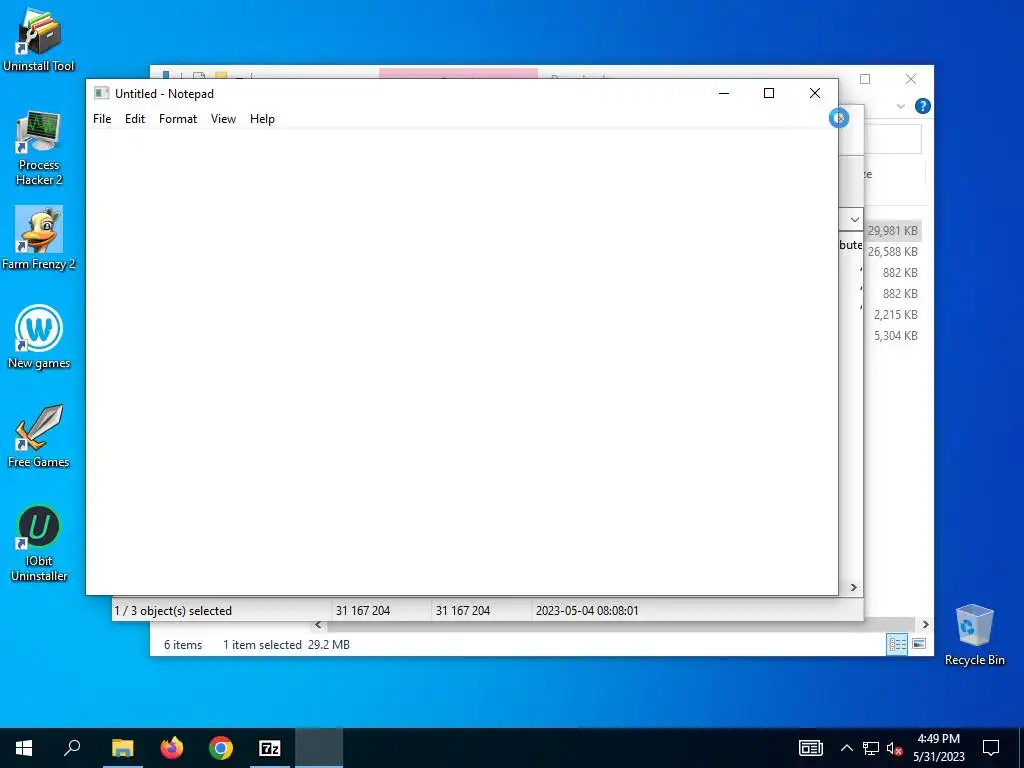
Task: Click the Notepad title bar icon
Action: pos(101,93)
